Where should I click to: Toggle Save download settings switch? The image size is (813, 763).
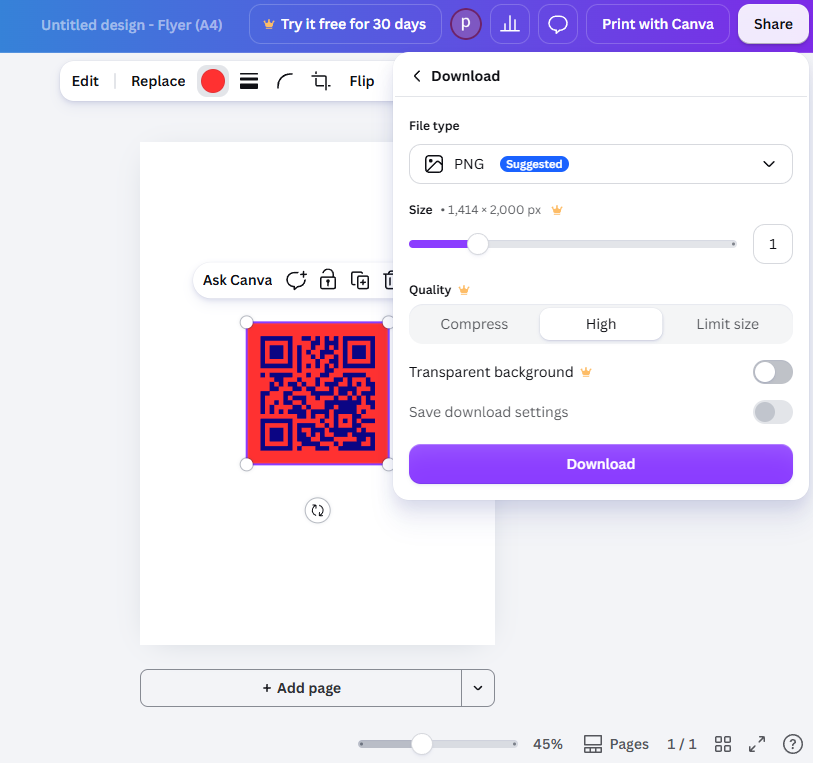[x=773, y=412]
